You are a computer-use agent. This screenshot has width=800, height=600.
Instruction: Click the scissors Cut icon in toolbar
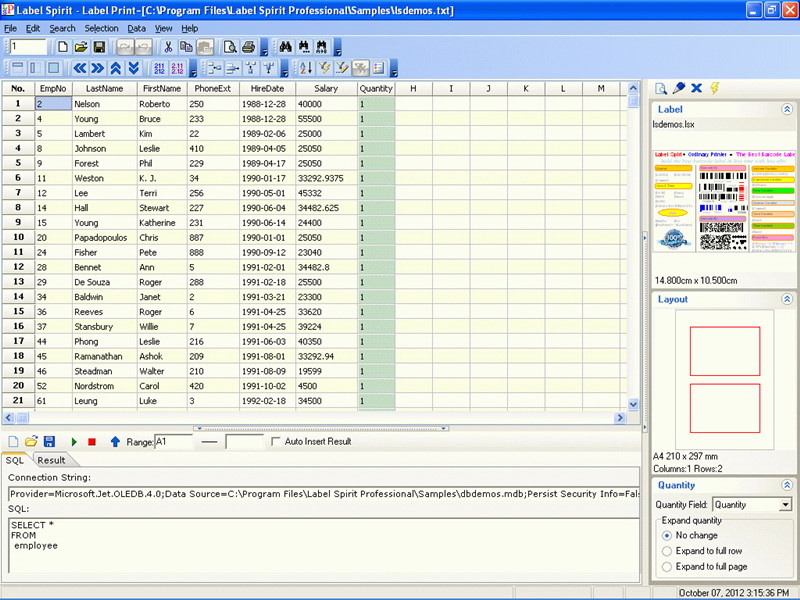click(x=168, y=47)
